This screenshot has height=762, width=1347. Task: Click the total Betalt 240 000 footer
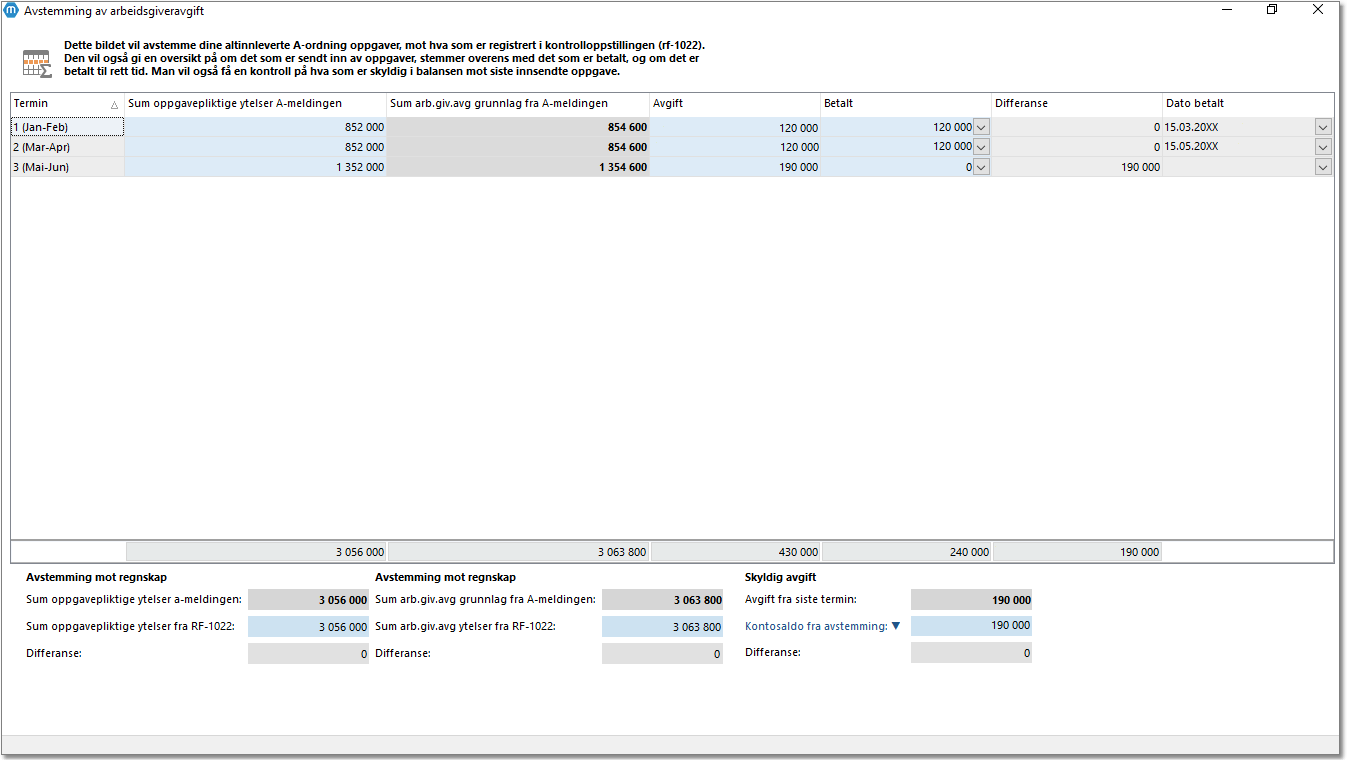[906, 552]
